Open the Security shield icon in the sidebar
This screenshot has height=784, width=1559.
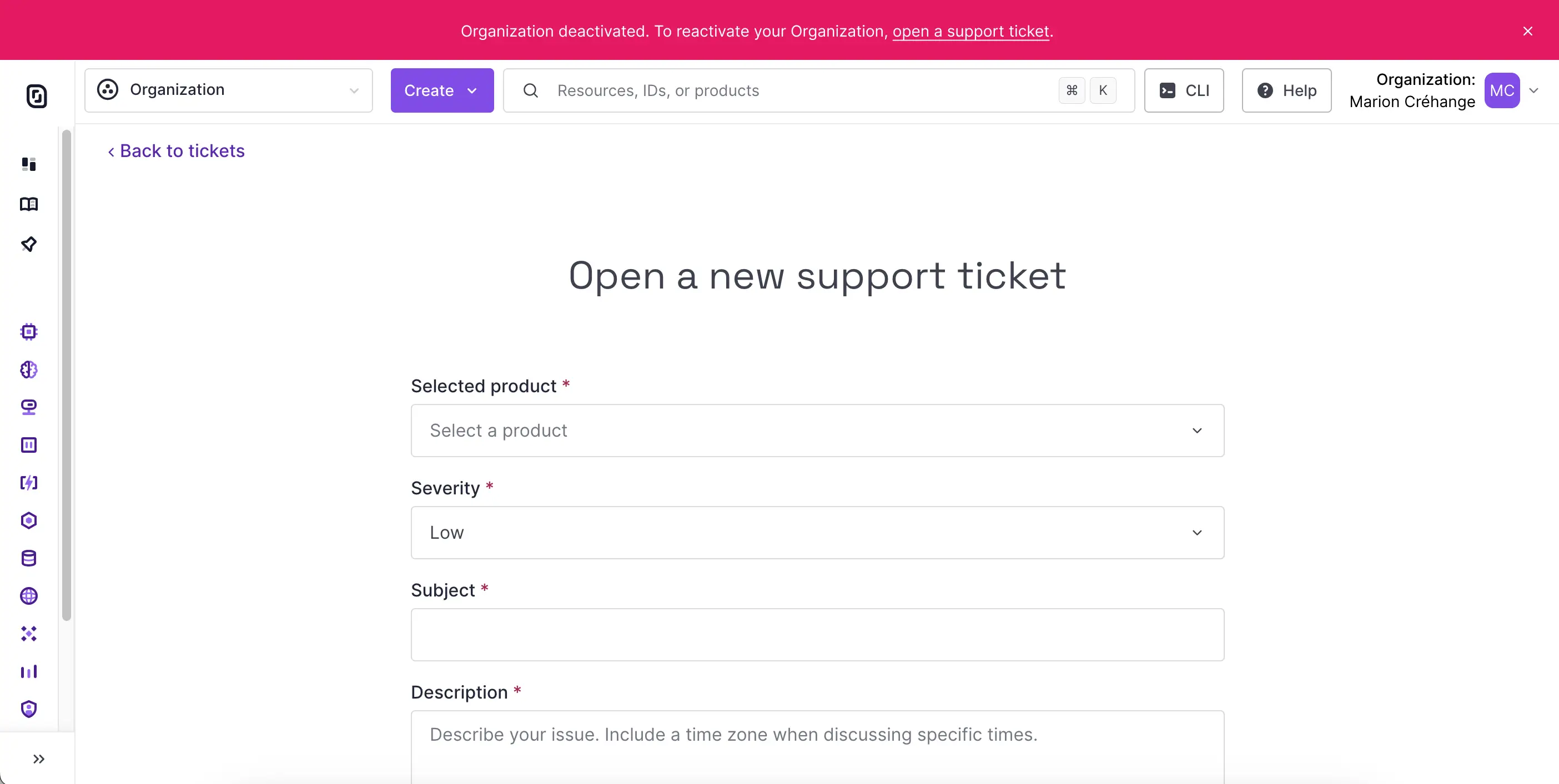[x=28, y=709]
